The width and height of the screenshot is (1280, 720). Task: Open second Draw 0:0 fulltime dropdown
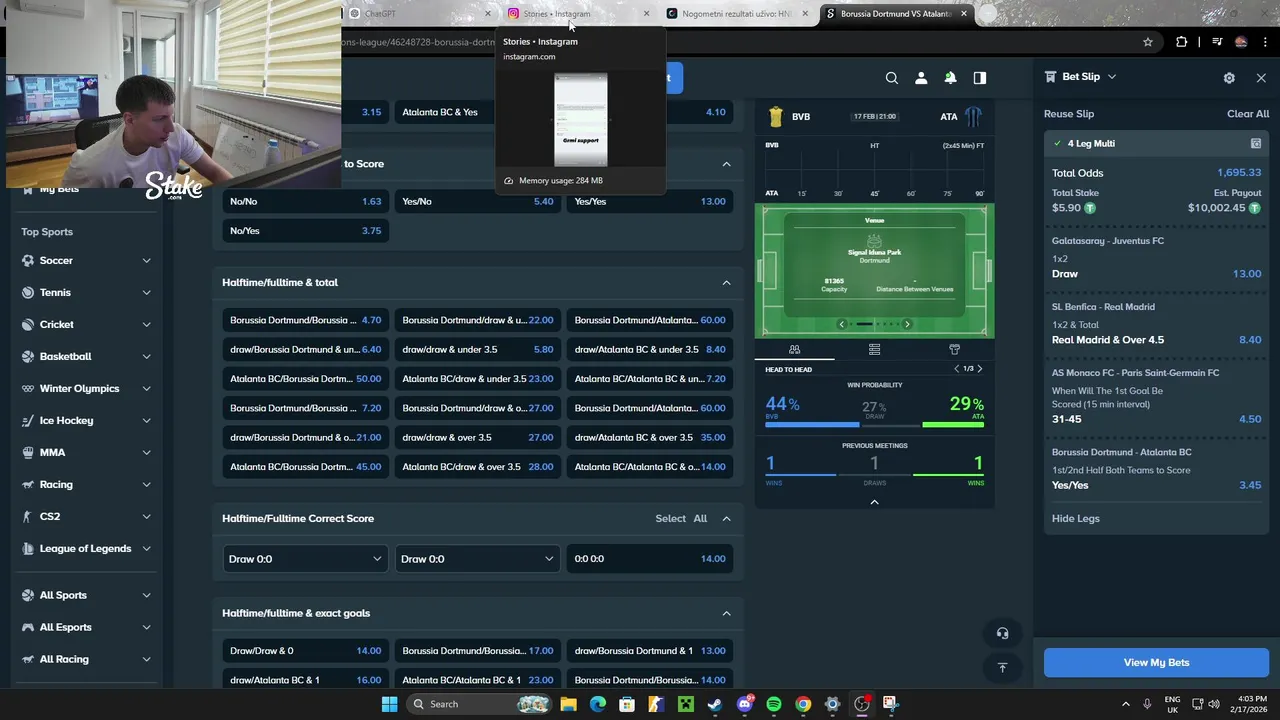pyautogui.click(x=476, y=559)
